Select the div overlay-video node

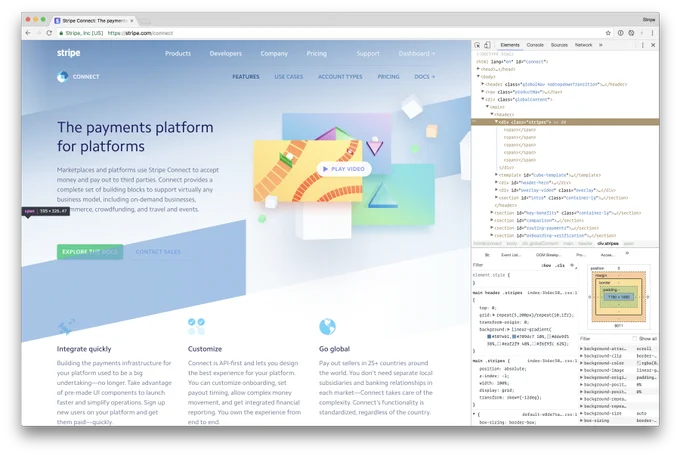[557, 190]
